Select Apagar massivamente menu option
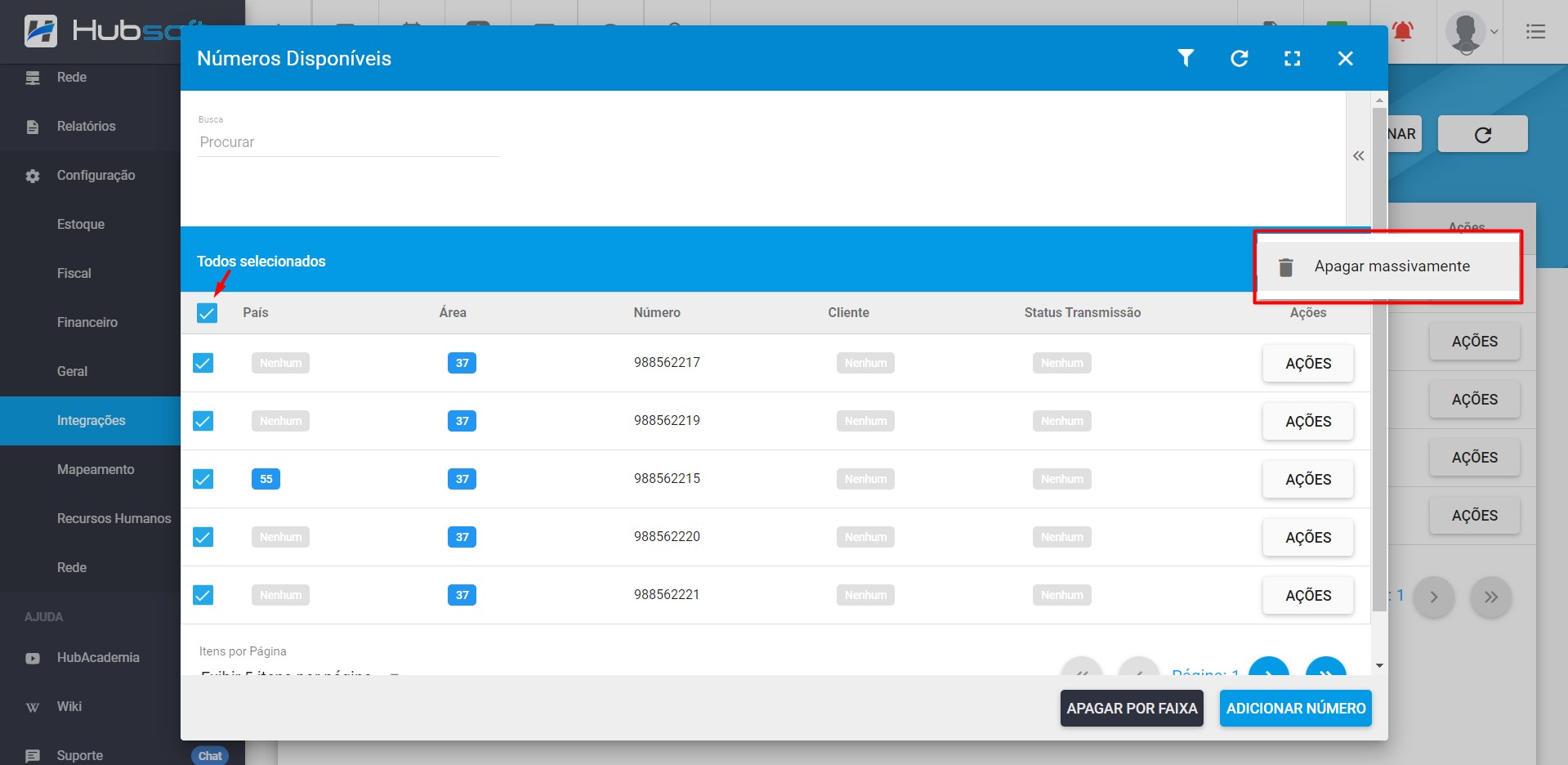This screenshot has height=765, width=1568. click(x=1391, y=266)
